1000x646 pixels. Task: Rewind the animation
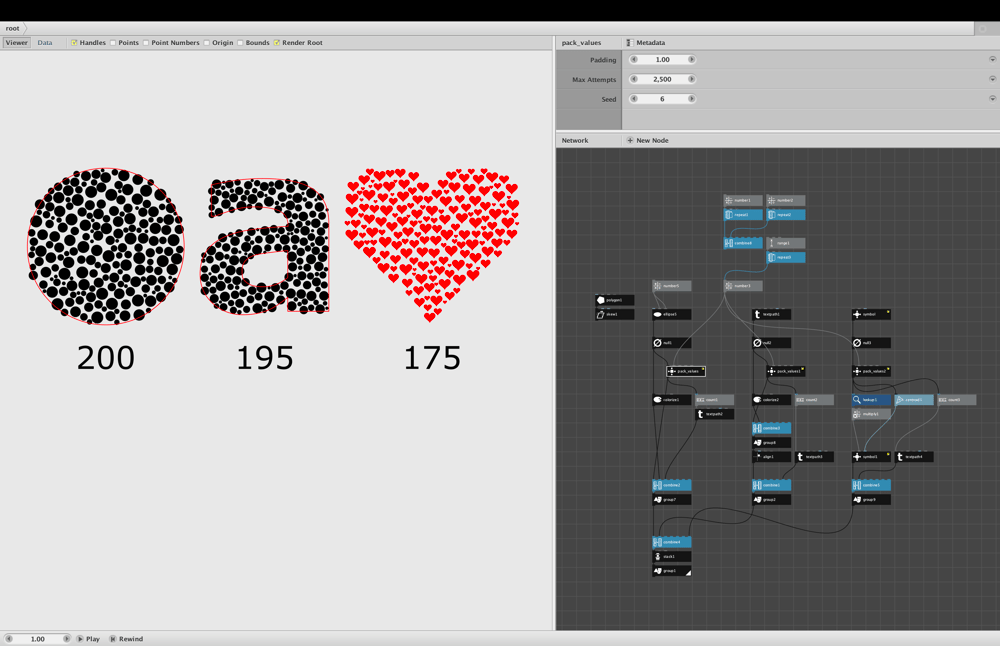pyautogui.click(x=126, y=639)
